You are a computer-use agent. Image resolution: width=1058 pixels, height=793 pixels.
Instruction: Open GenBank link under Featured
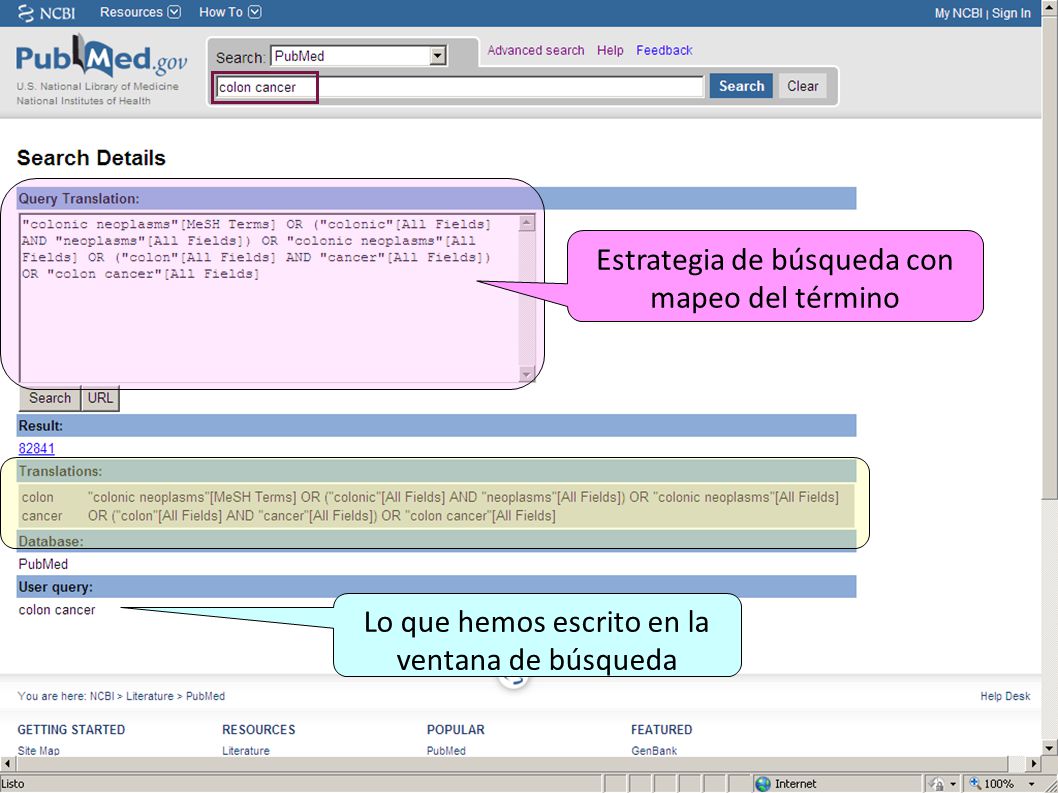coord(654,750)
